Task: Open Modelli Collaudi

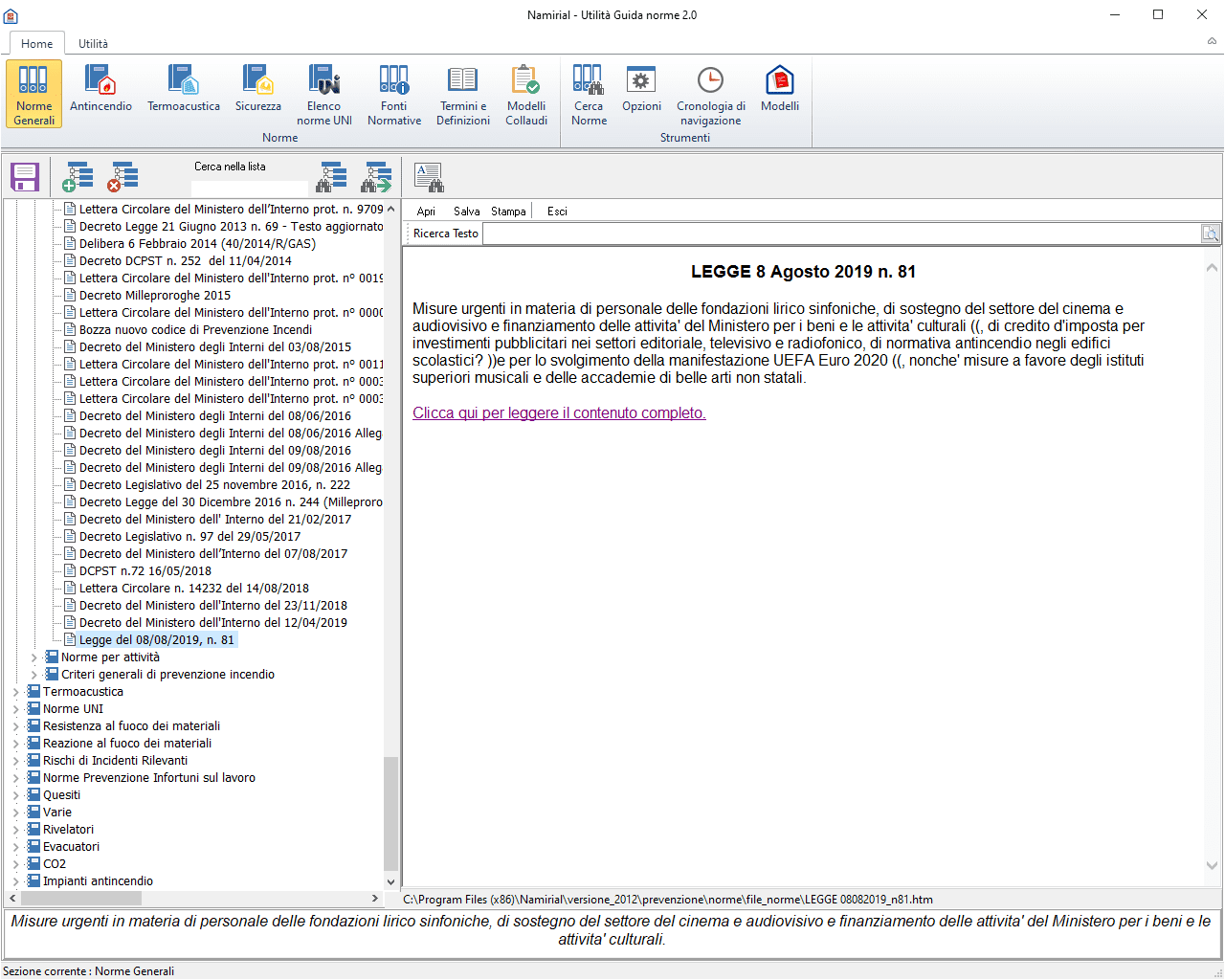Action: point(526,94)
